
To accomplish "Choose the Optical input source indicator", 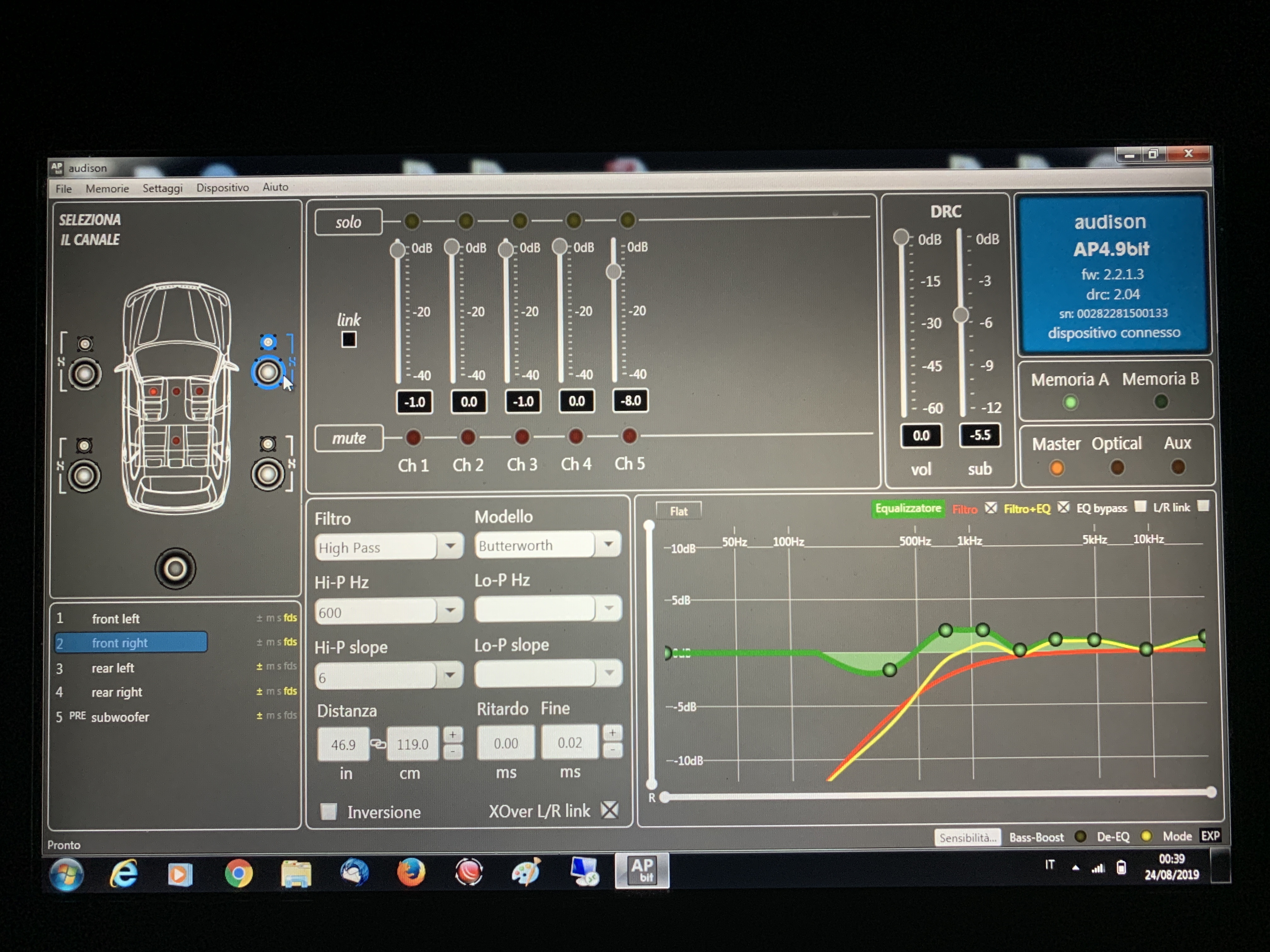I will [1117, 468].
